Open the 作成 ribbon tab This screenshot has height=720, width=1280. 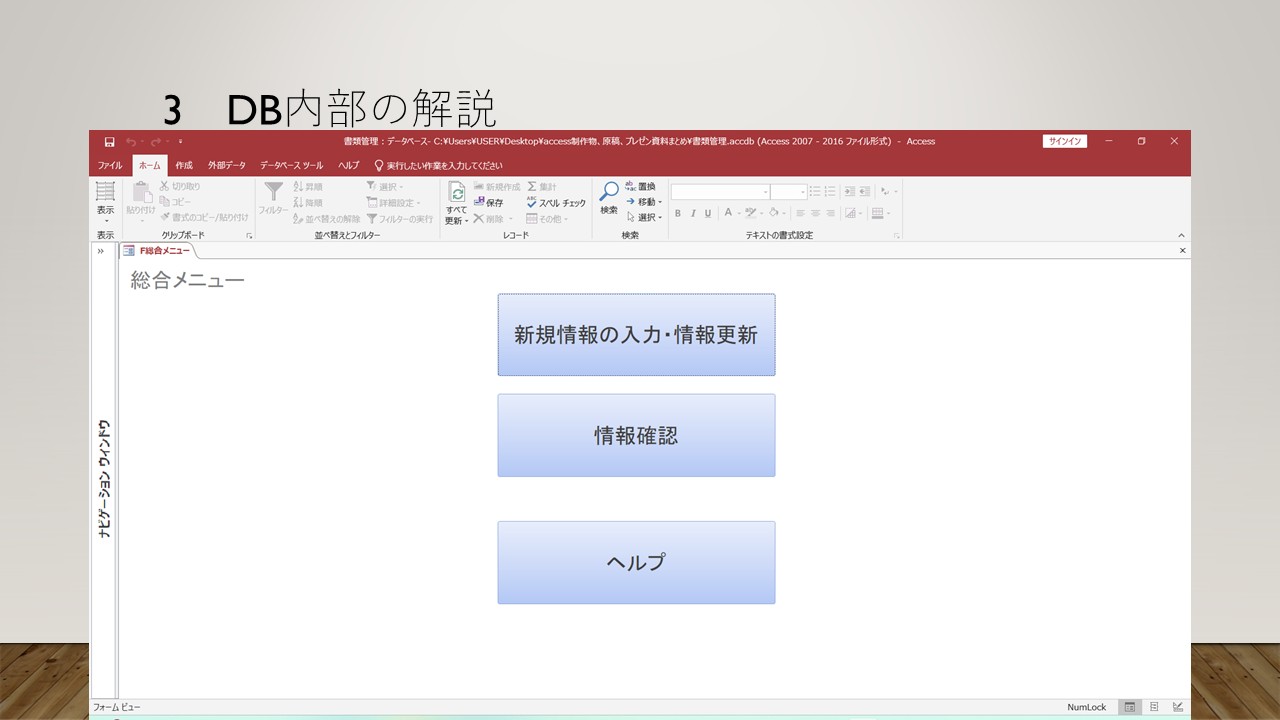[x=184, y=166]
